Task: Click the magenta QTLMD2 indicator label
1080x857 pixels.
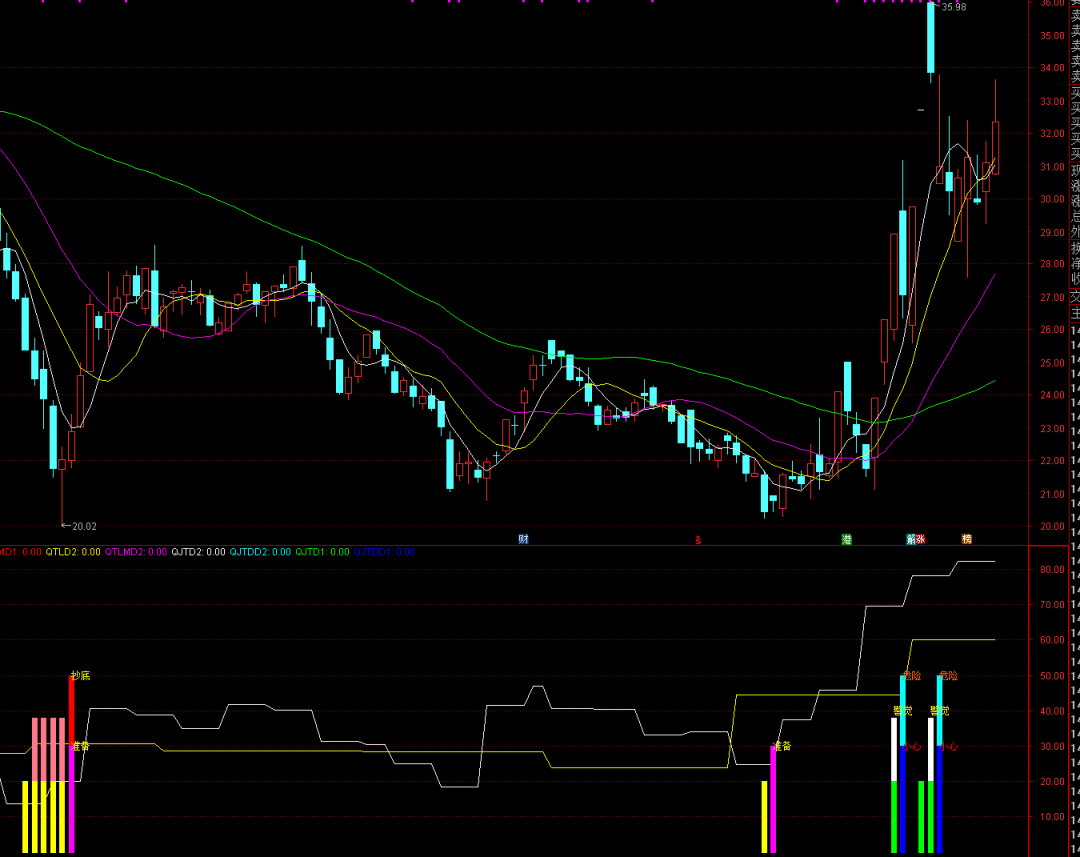Action: pos(136,551)
